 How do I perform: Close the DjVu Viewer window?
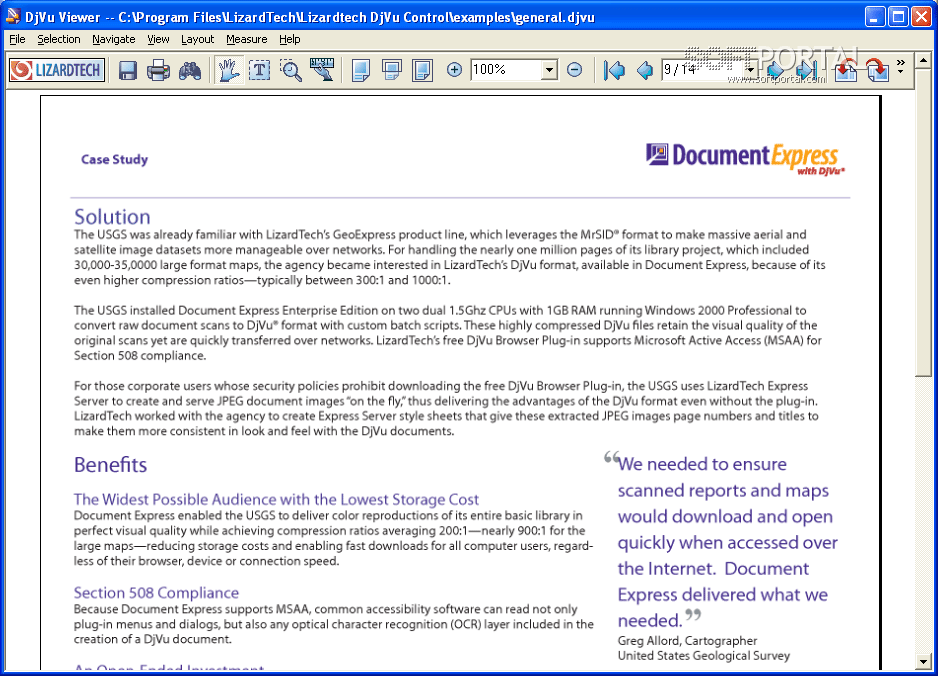(921, 16)
